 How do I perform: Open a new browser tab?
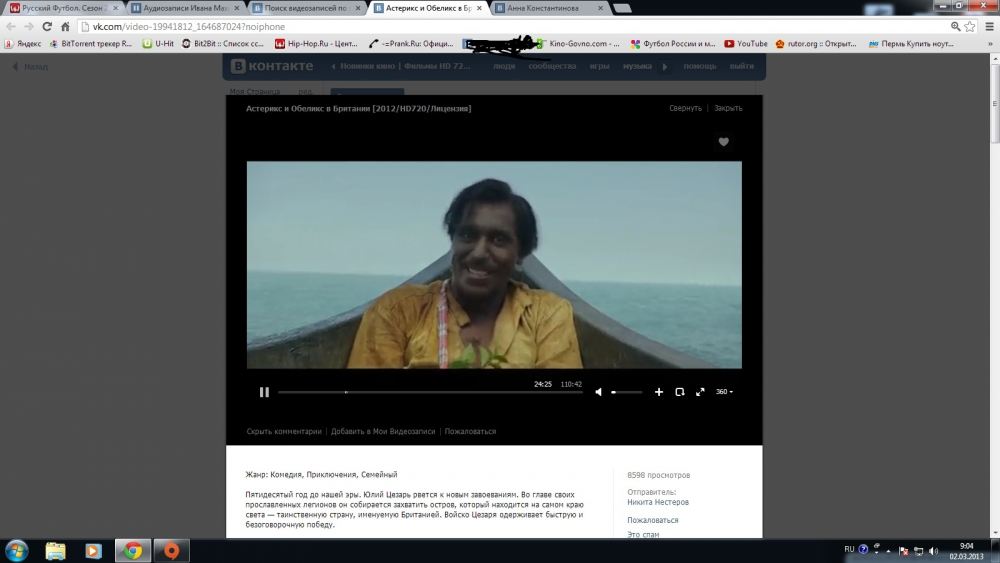[x=622, y=8]
